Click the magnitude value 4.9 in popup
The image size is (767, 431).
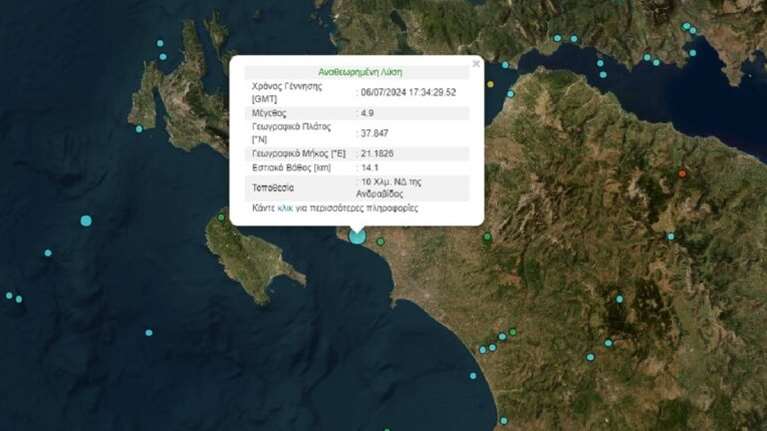pyautogui.click(x=368, y=113)
